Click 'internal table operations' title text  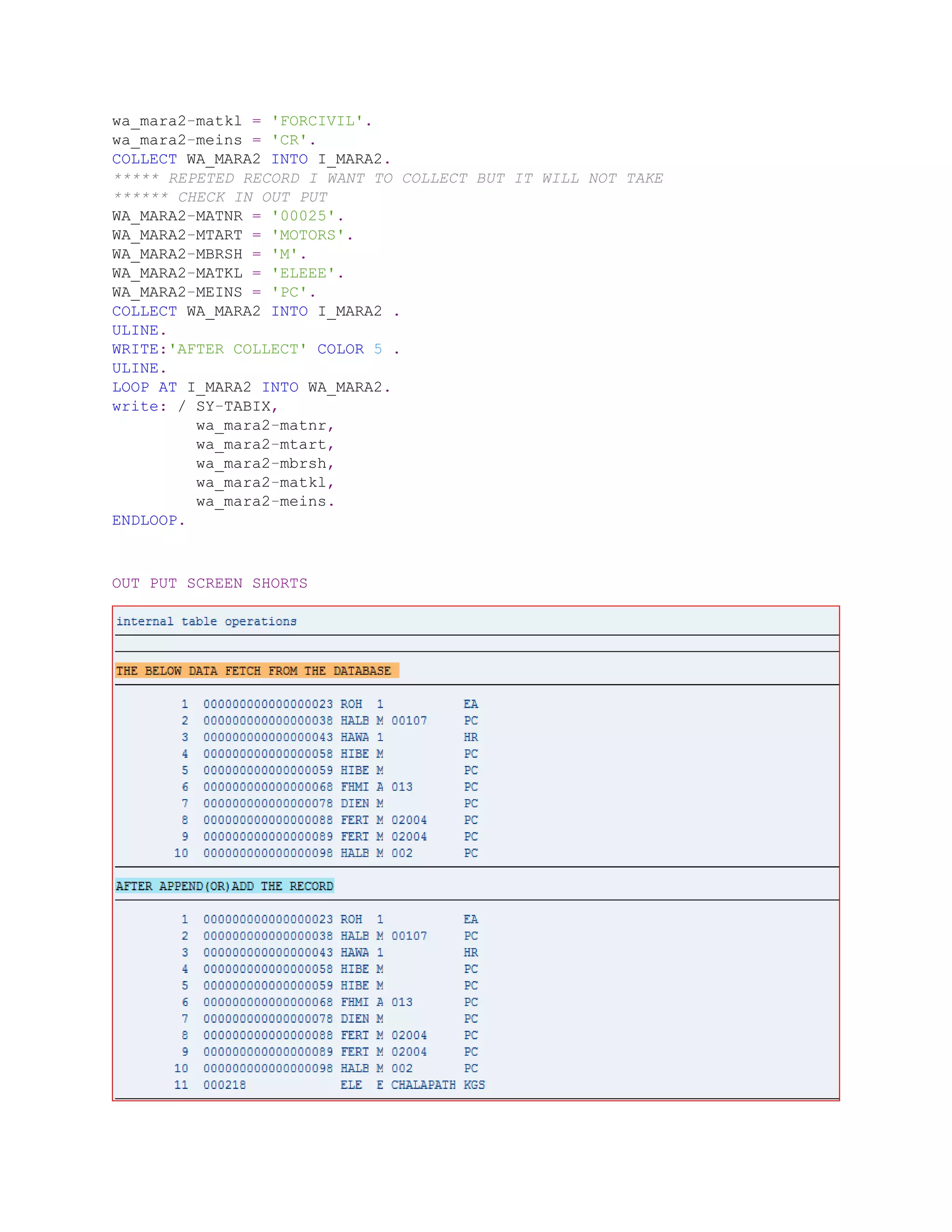pos(206,622)
